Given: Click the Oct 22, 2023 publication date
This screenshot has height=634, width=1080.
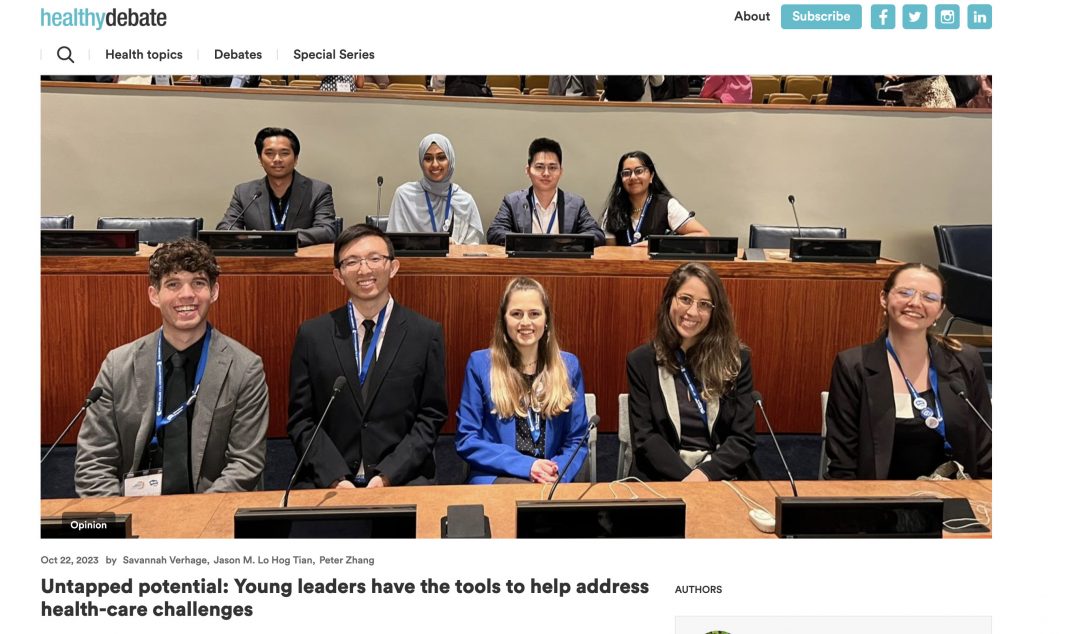Looking at the screenshot, I should tap(70, 560).
